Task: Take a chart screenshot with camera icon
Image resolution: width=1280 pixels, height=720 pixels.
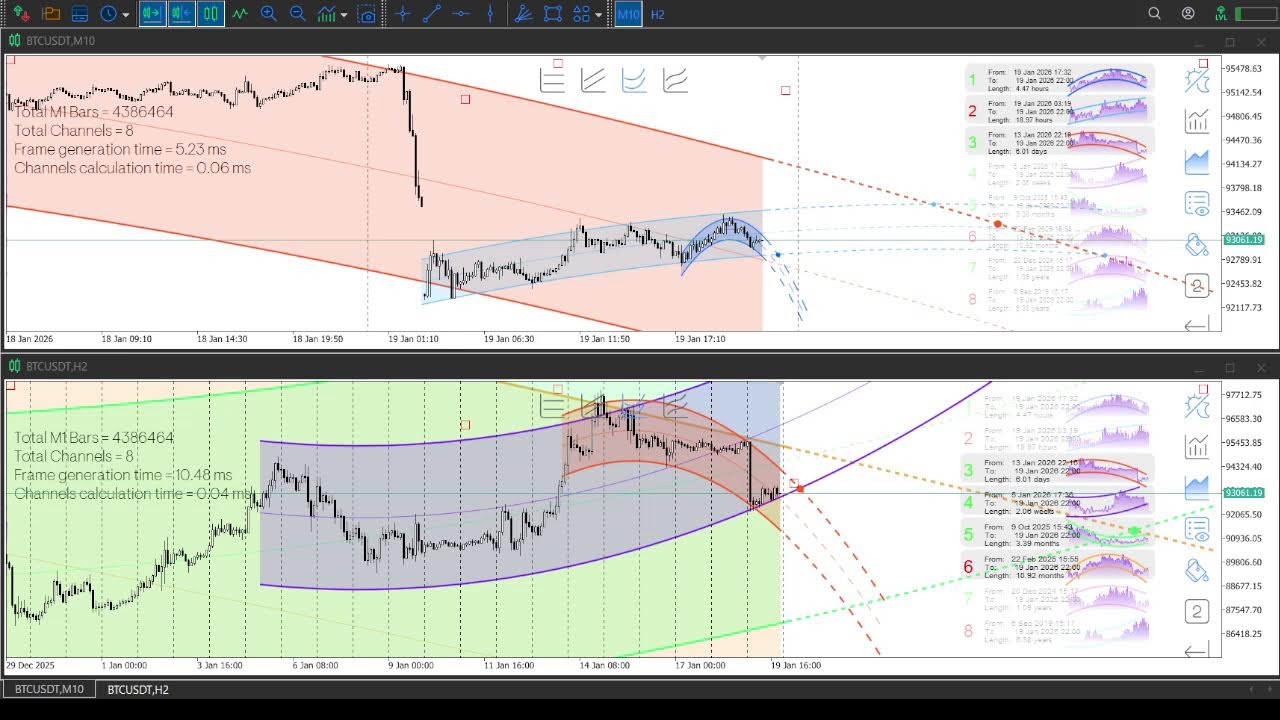Action: tap(367, 14)
